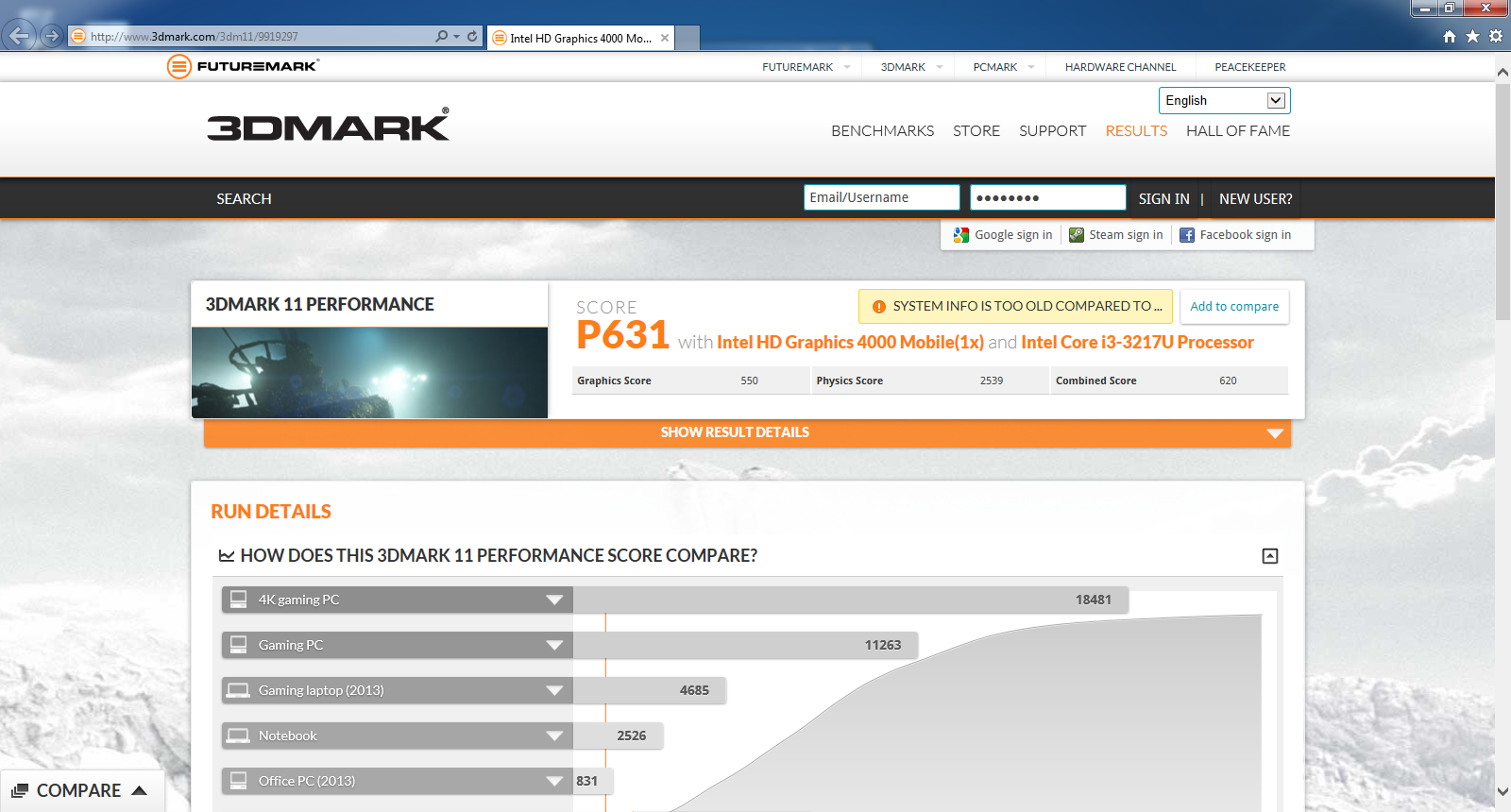Click the scrollbar down arrow
Viewport: 1511px width, 812px height.
[1503, 791]
